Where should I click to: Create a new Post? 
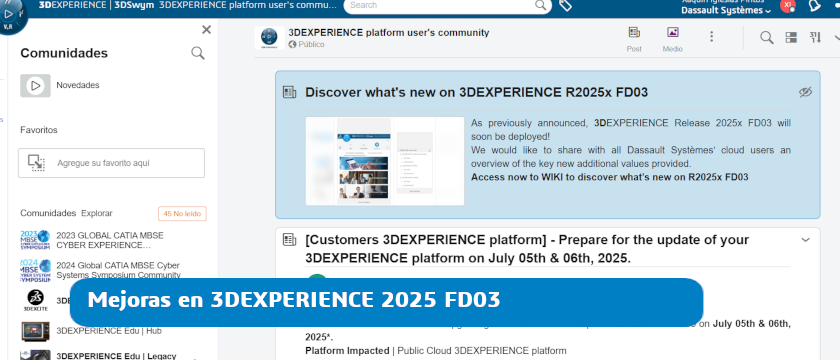point(634,39)
